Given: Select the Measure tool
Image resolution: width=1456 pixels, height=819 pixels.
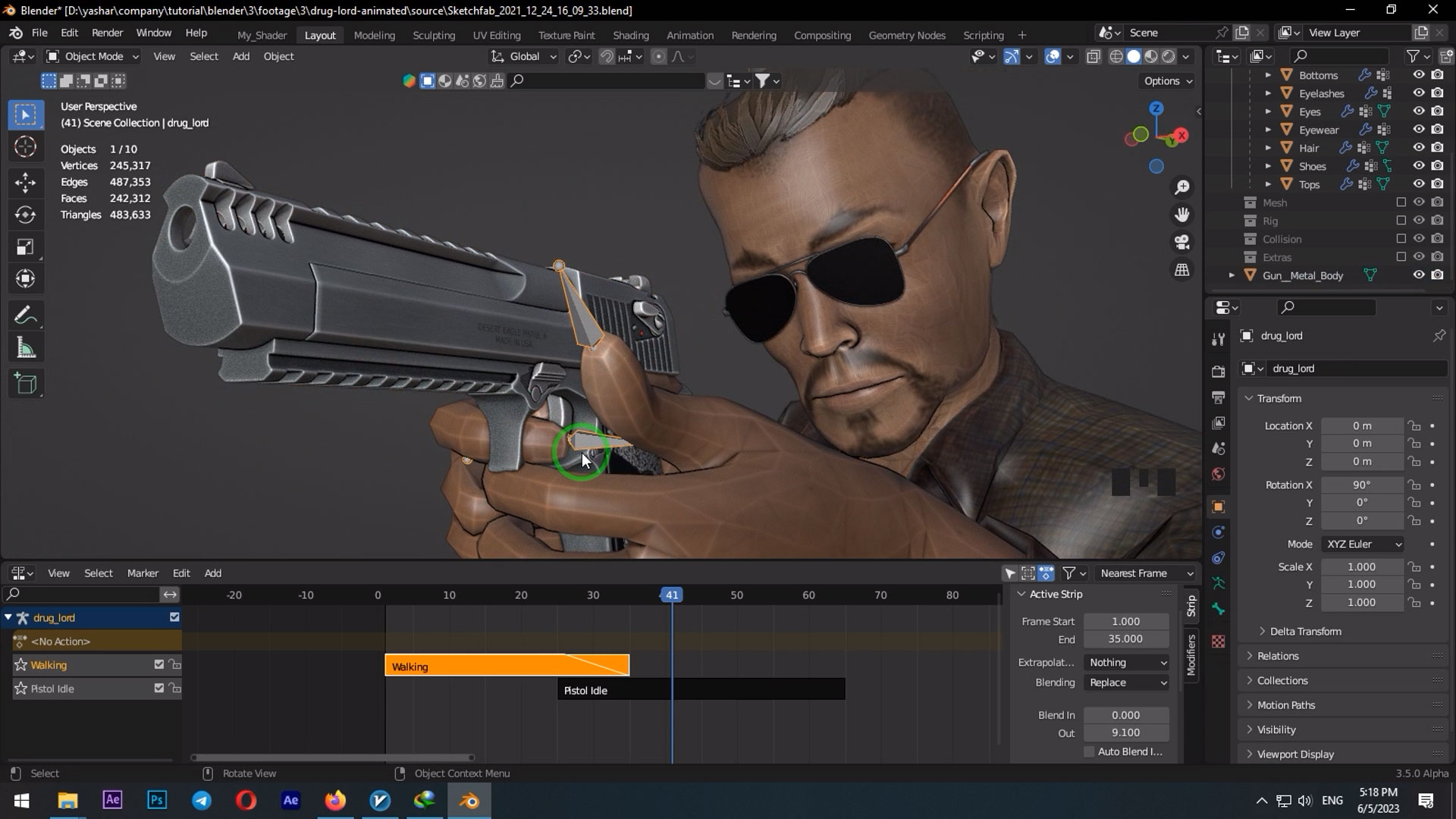Looking at the screenshot, I should pos(25,347).
